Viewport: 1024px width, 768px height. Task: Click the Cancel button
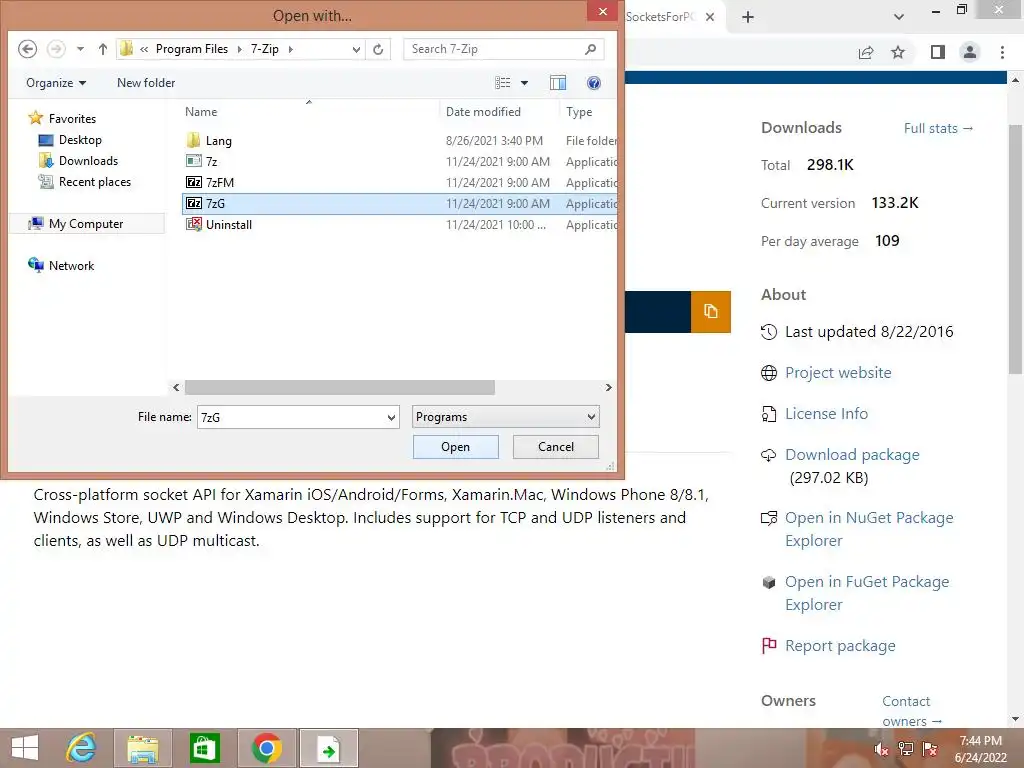(x=556, y=447)
